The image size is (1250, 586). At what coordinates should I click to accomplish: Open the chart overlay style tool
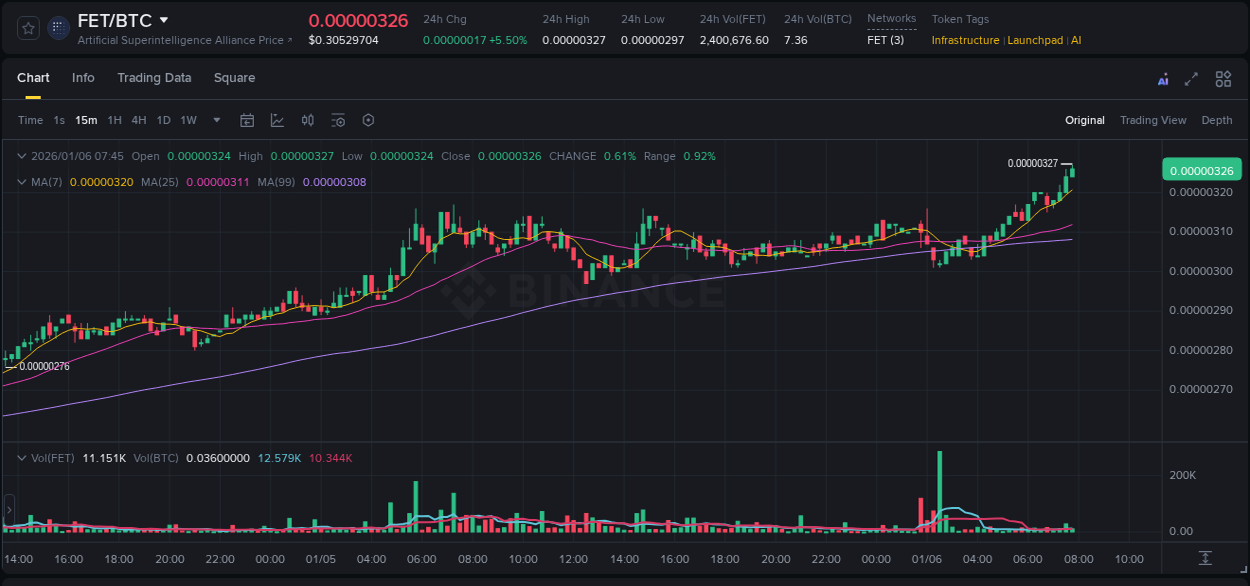tap(277, 119)
